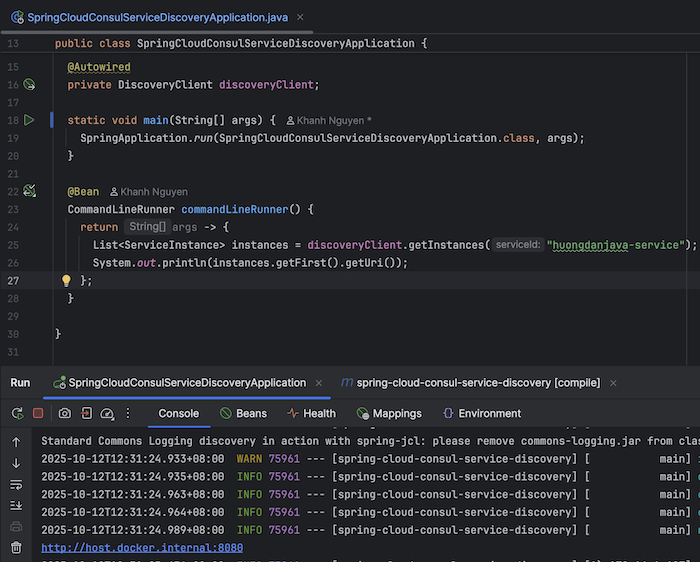Stop the running application
This screenshot has height=562, width=700.
(x=38, y=413)
